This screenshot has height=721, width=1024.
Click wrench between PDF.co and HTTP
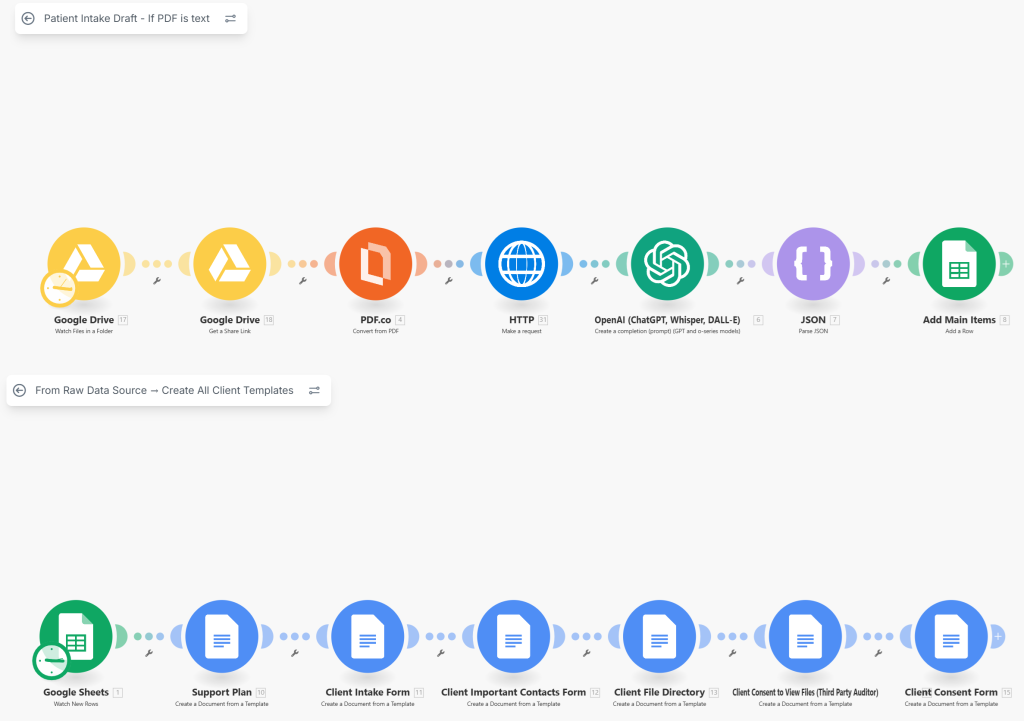pos(449,281)
